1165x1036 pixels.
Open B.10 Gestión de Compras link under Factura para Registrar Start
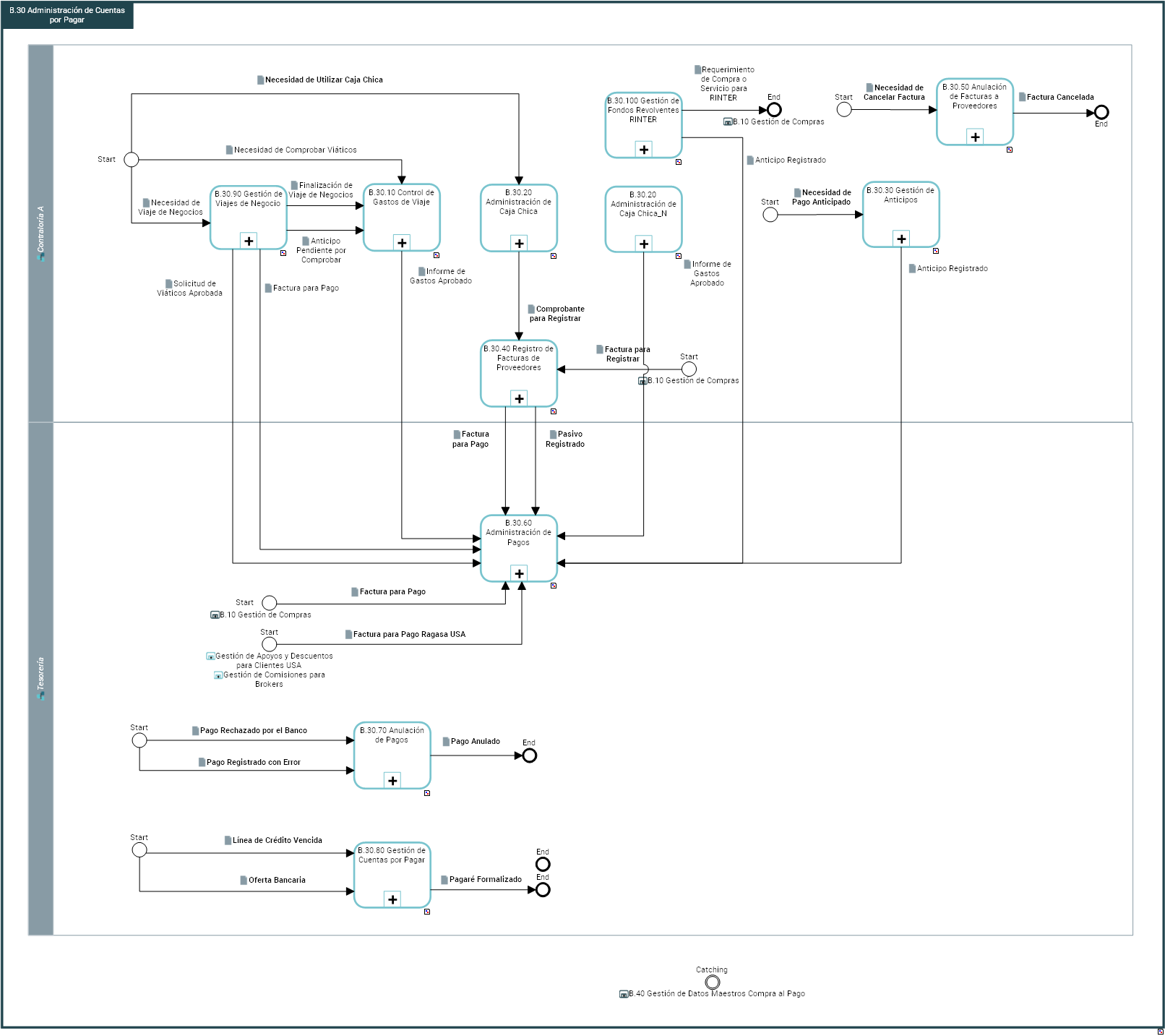point(689,381)
